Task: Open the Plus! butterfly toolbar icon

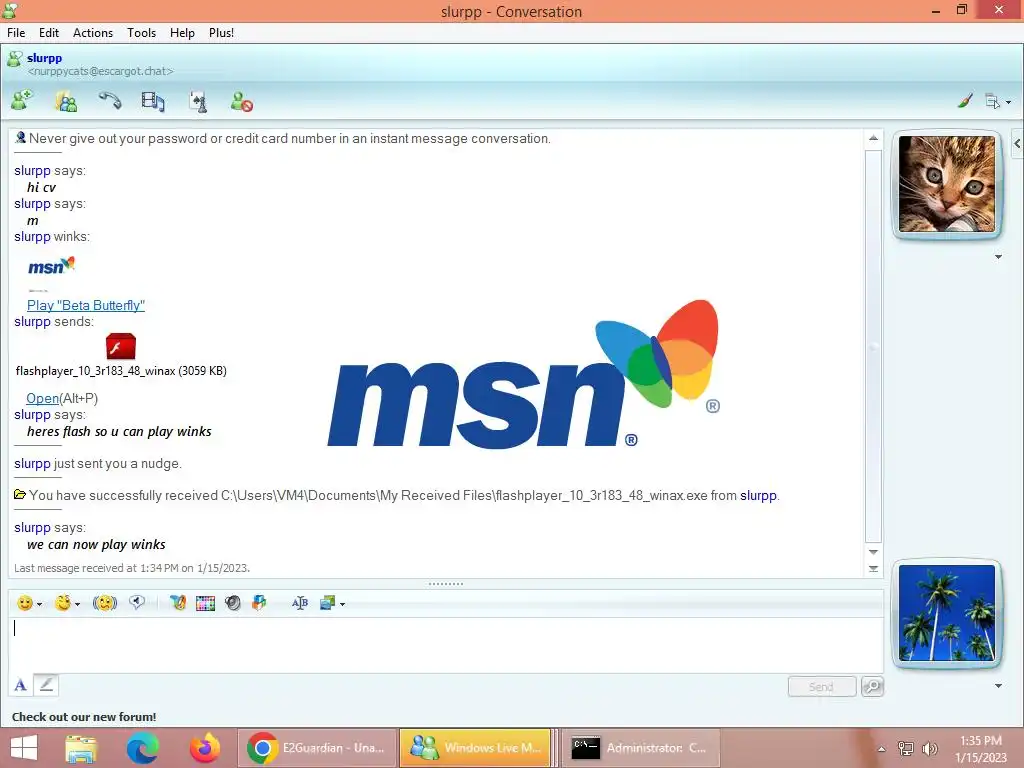Action: (x=178, y=603)
